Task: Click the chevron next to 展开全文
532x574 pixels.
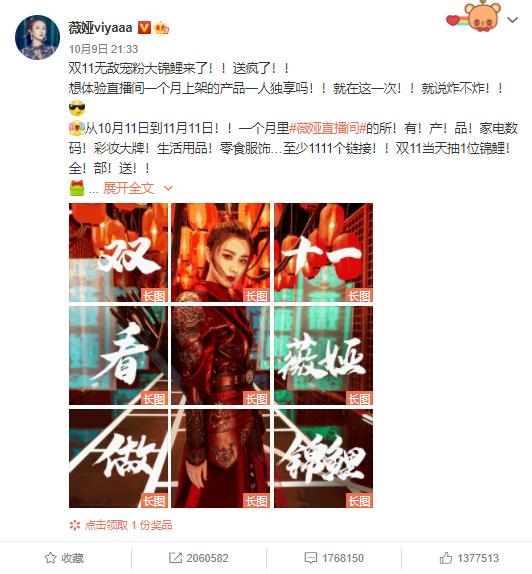Action: 168,189
